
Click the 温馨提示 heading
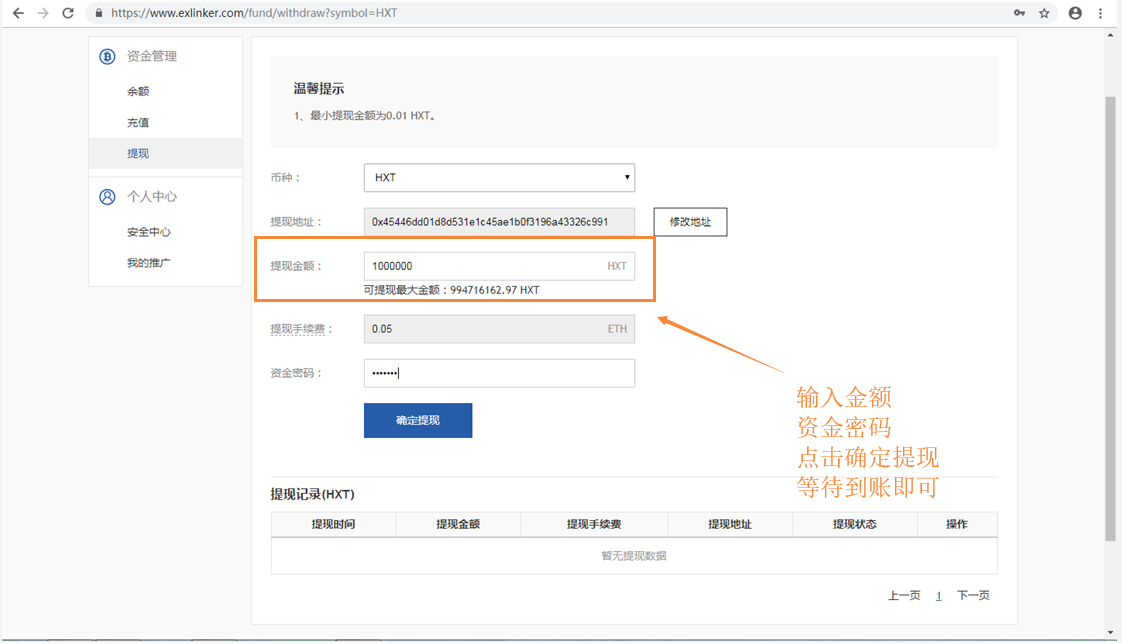(319, 89)
